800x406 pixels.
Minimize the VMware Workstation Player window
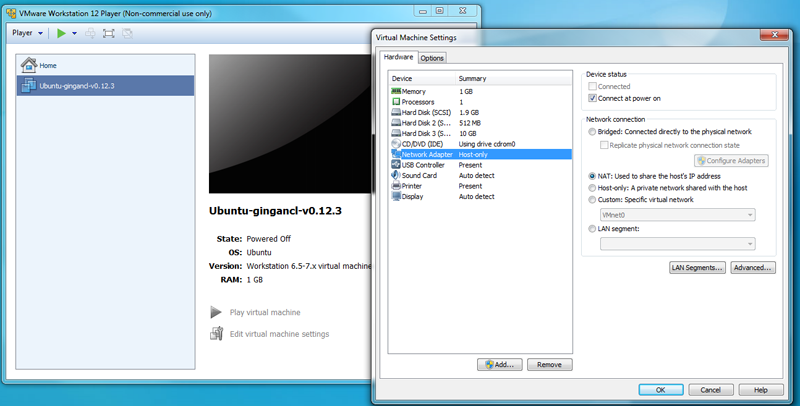[423, 11]
